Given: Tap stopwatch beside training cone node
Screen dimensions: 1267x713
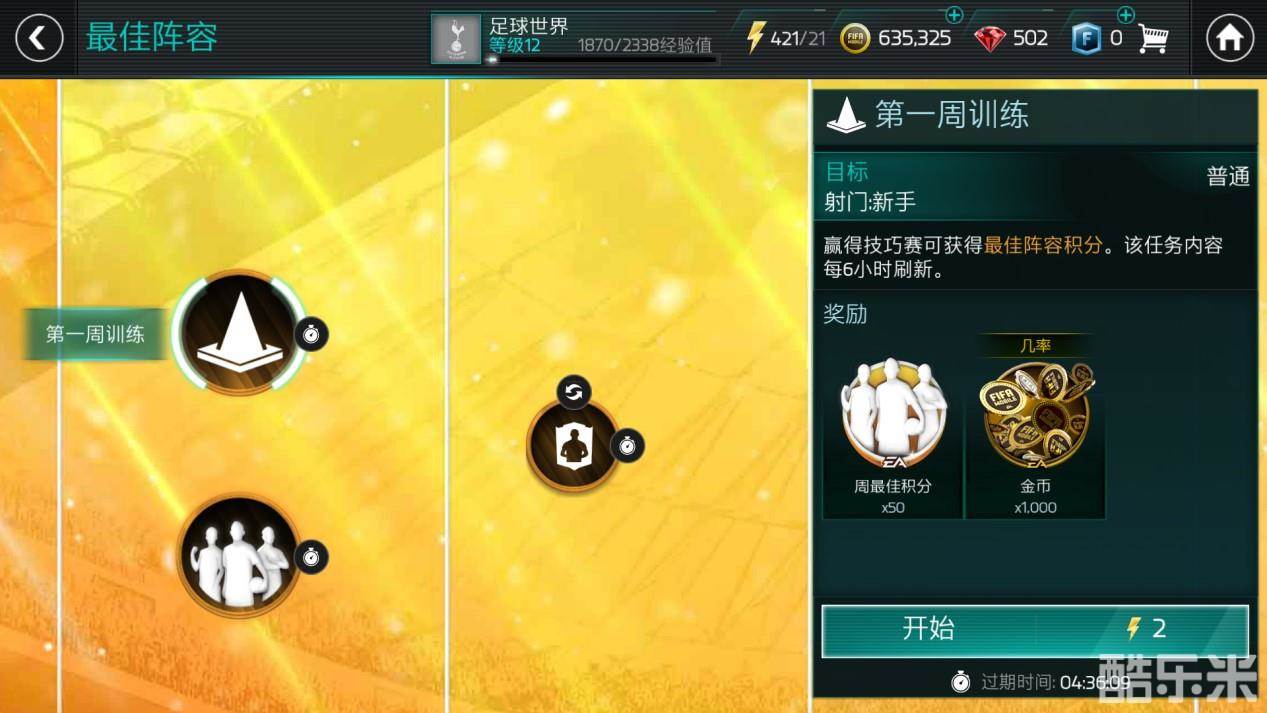Looking at the screenshot, I should click(311, 334).
